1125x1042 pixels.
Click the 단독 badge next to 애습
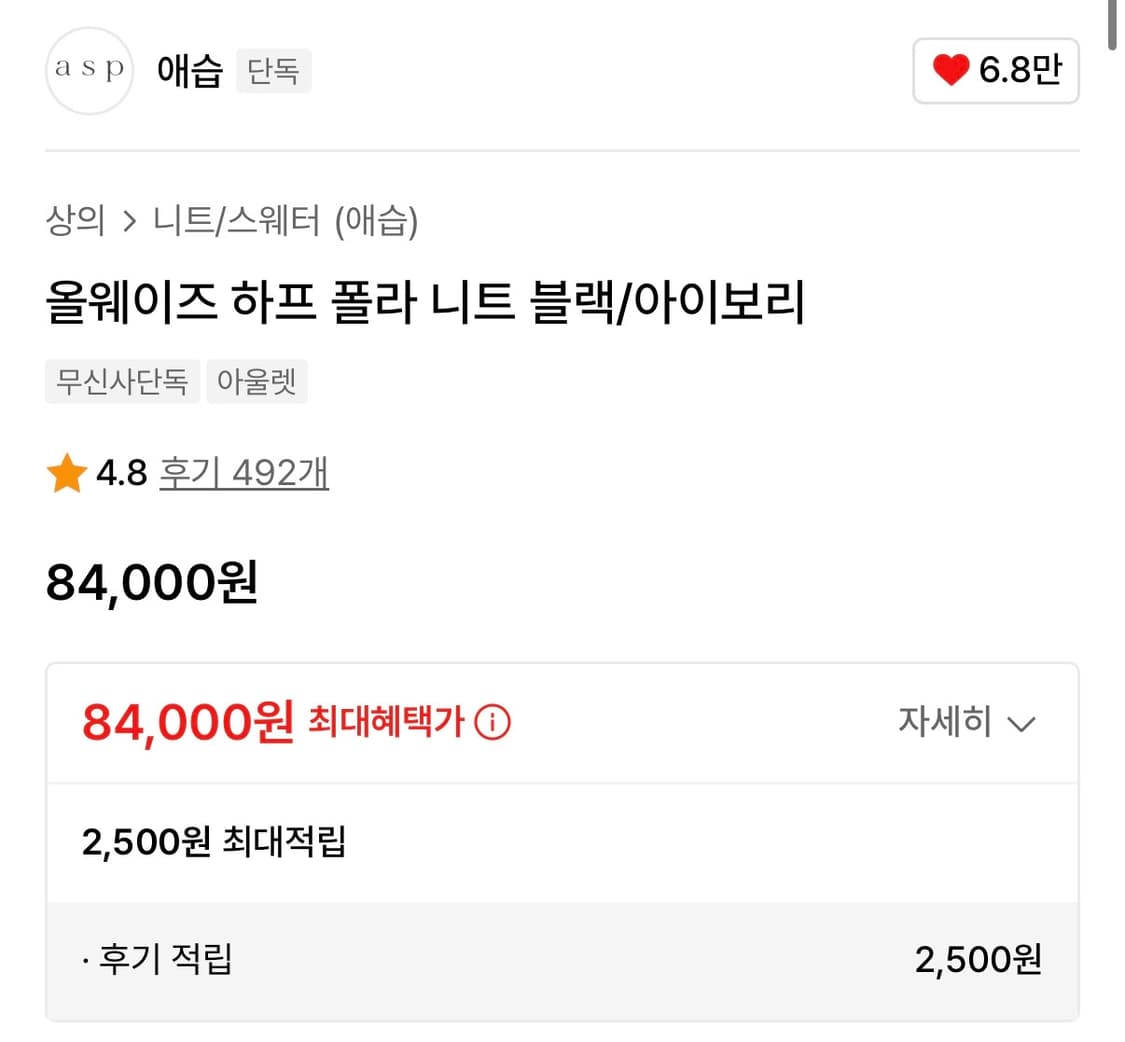click(x=273, y=72)
